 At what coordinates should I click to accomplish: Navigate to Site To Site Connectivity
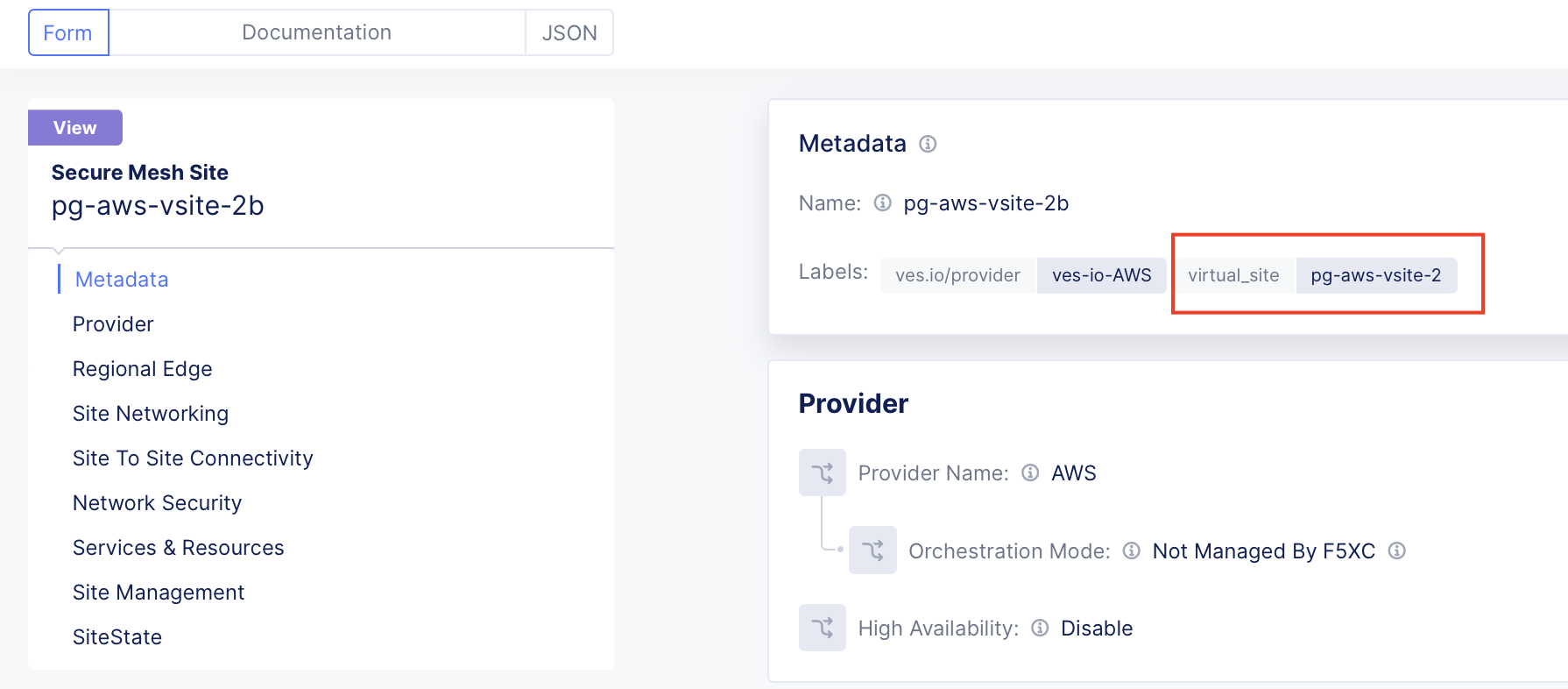(193, 458)
